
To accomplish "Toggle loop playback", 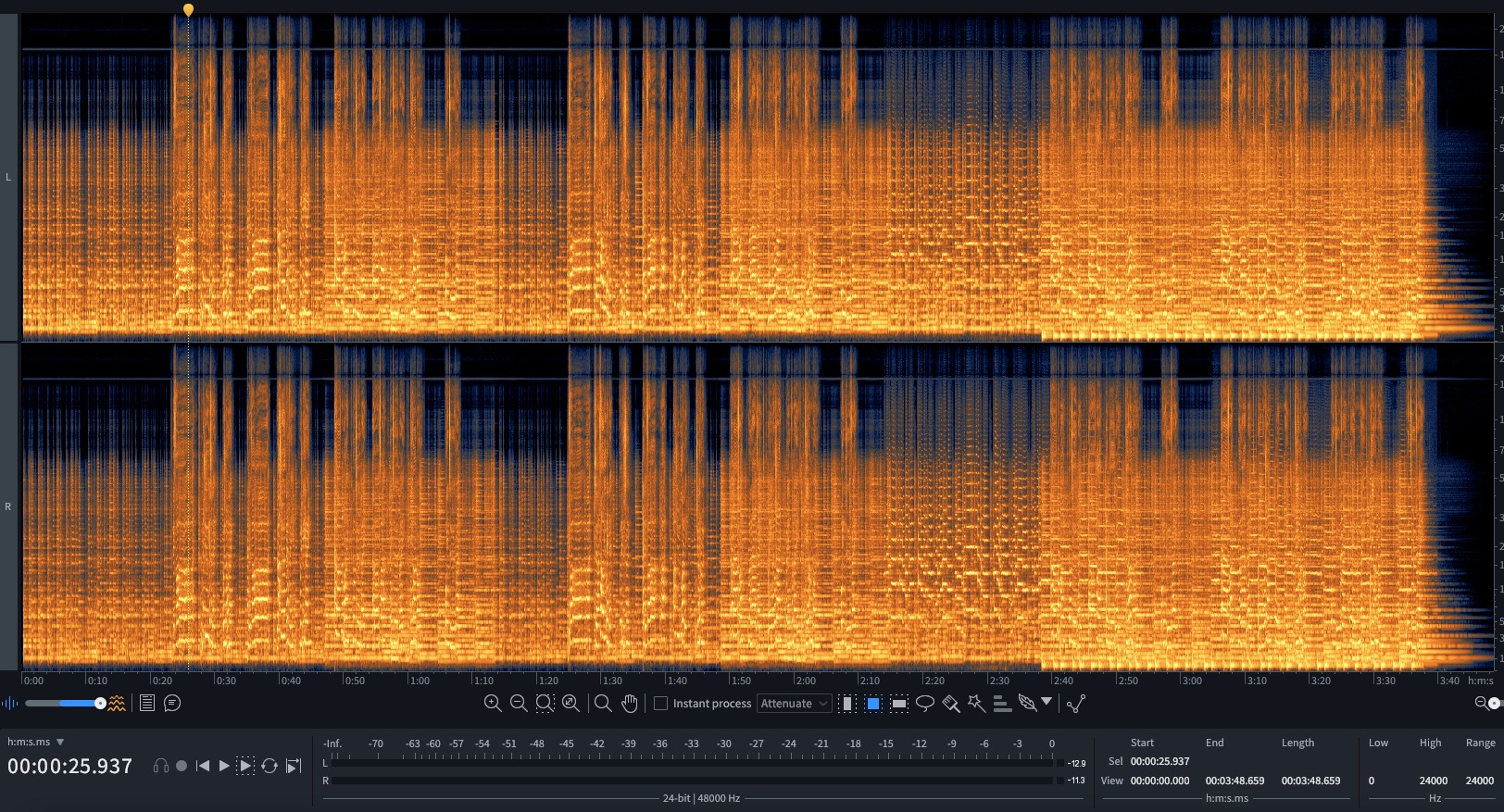I will click(x=269, y=766).
